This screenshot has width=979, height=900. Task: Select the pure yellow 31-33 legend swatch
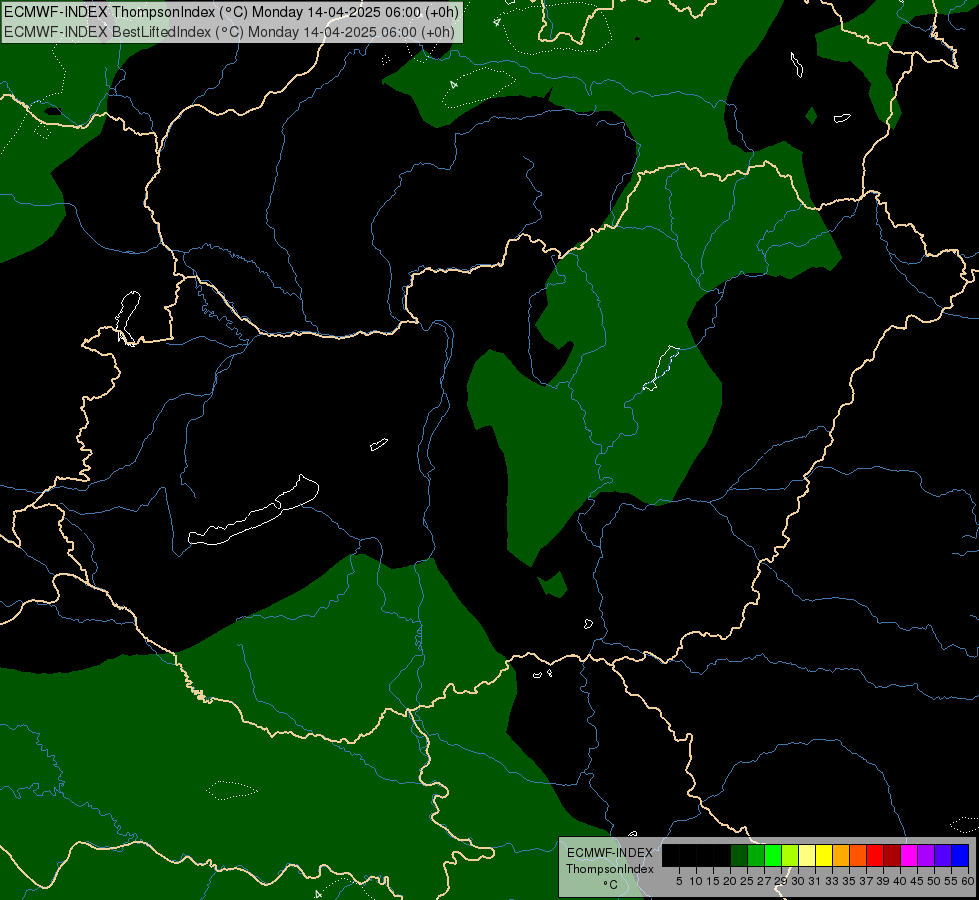click(x=824, y=855)
